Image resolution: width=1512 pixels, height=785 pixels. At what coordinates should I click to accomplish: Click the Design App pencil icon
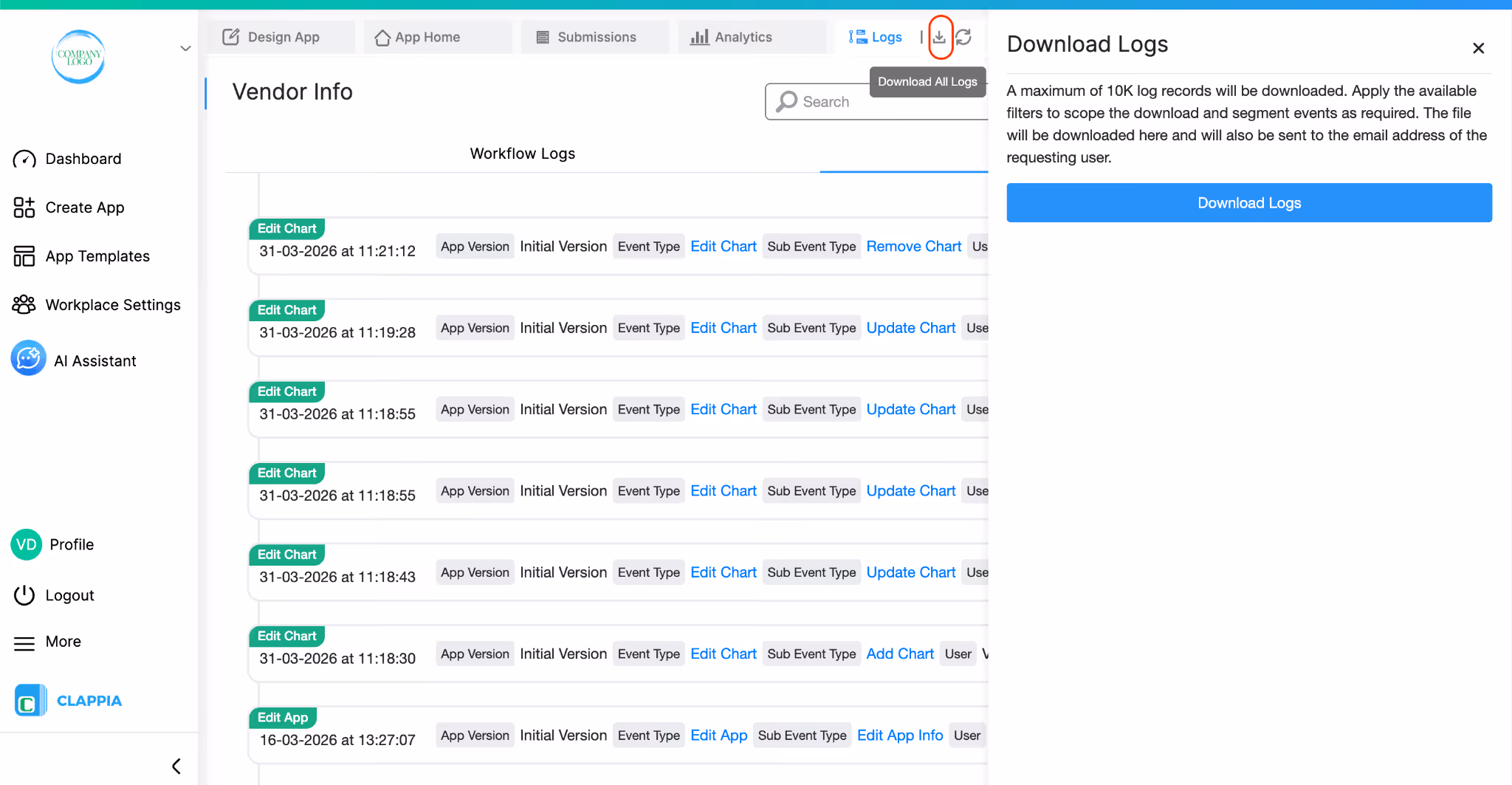click(231, 37)
